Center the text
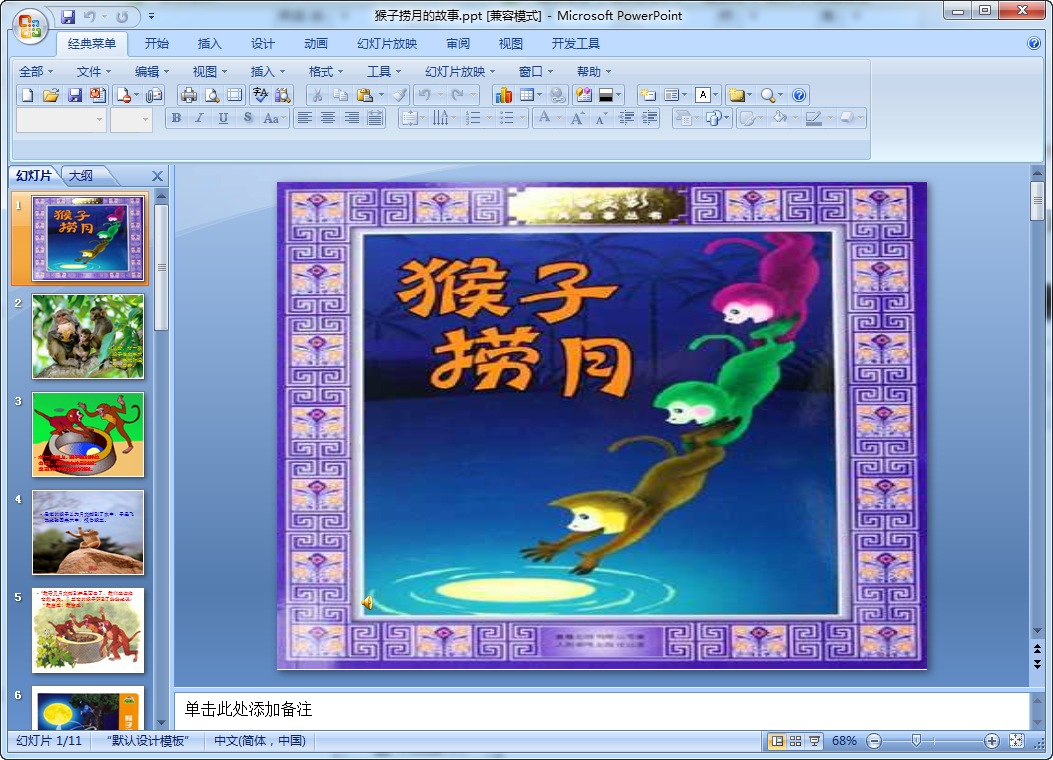 328,118
